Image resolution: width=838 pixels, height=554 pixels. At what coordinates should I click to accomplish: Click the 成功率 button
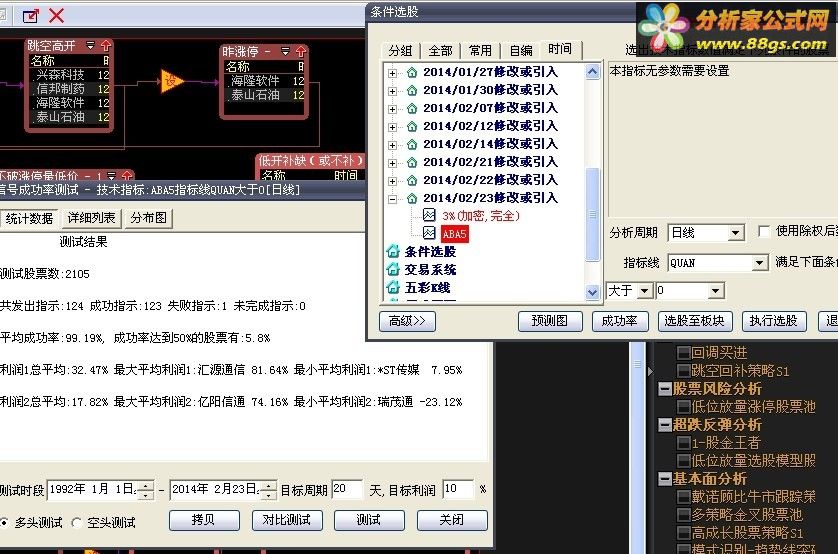tap(620, 321)
